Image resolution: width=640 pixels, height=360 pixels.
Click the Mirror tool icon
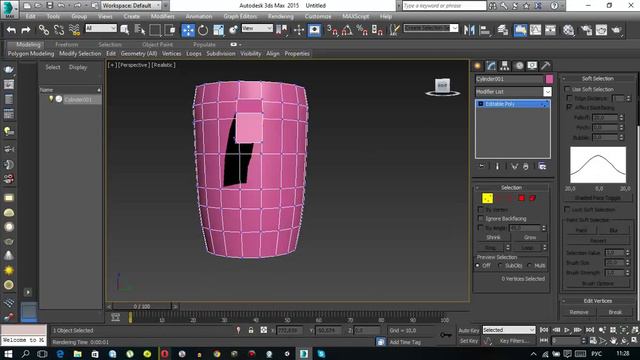point(469,30)
